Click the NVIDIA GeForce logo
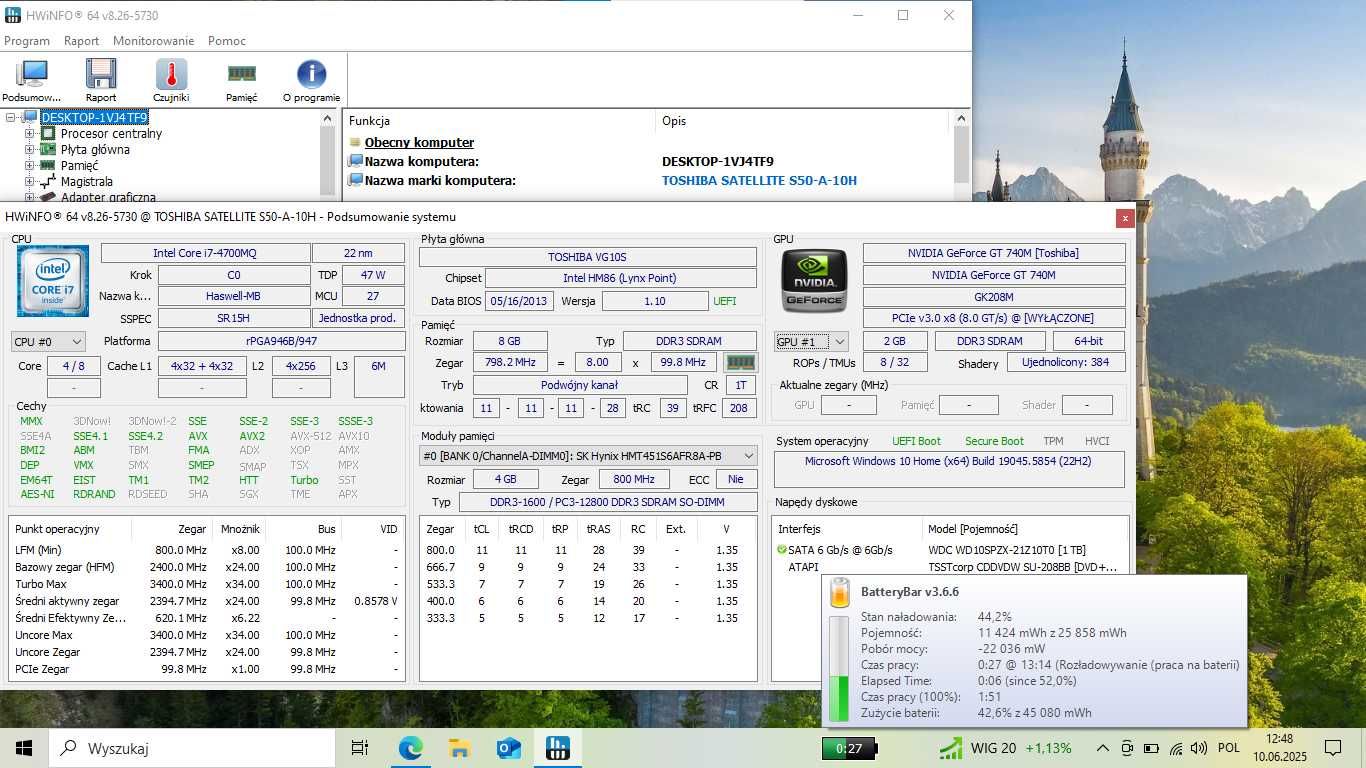The width and height of the screenshot is (1366, 768). pos(814,281)
